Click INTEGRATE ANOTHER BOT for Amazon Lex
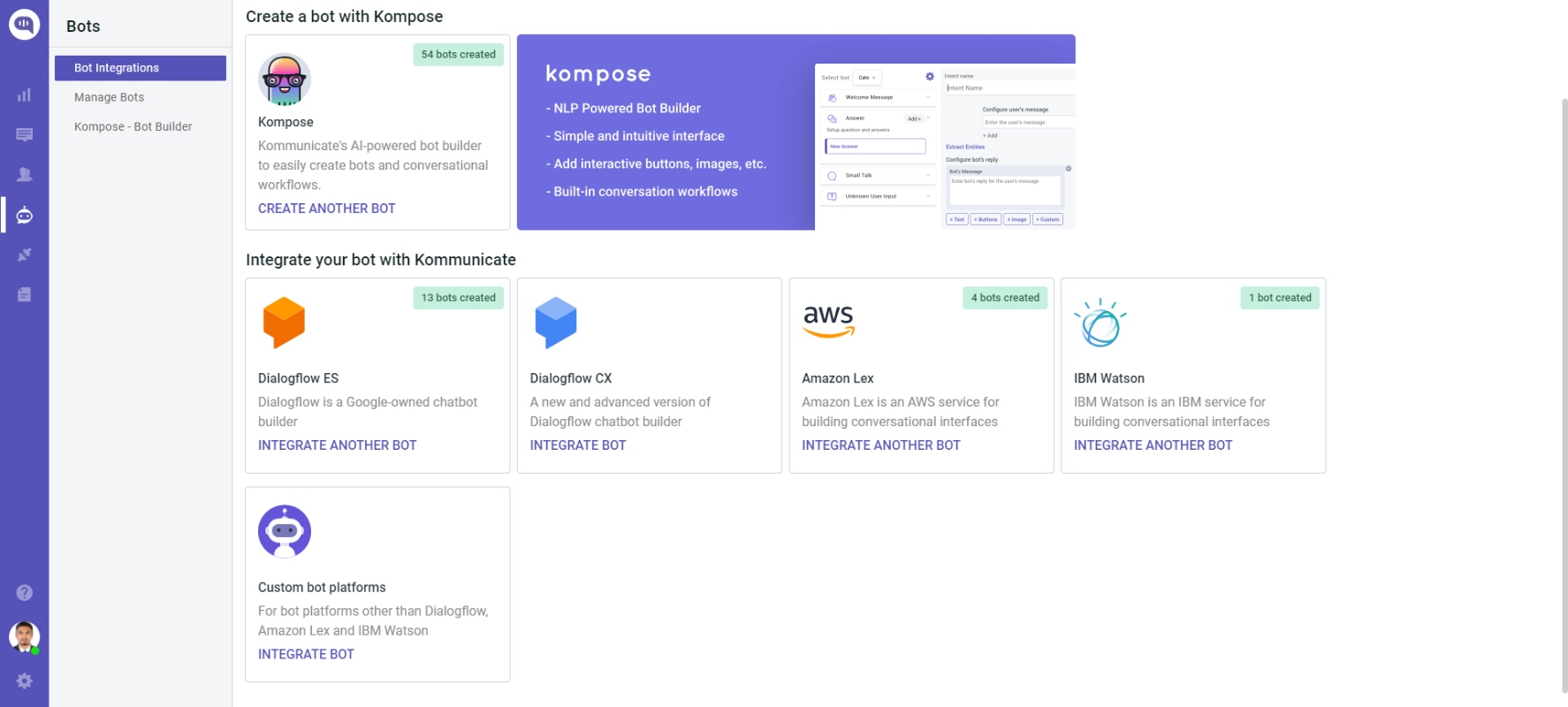This screenshot has height=707, width=1568. pos(881,445)
